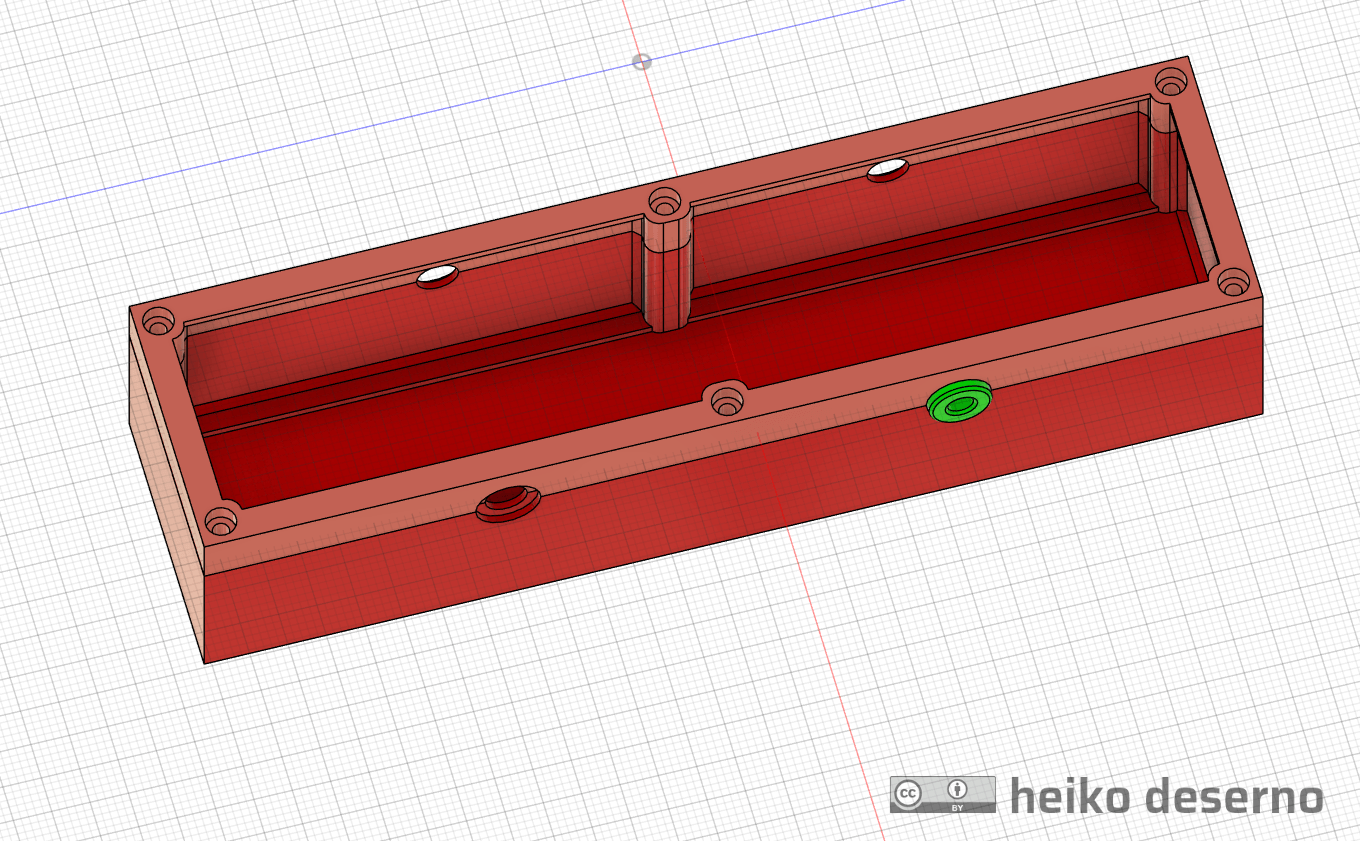Pick the right oval cutout in the back wall

coord(887,170)
